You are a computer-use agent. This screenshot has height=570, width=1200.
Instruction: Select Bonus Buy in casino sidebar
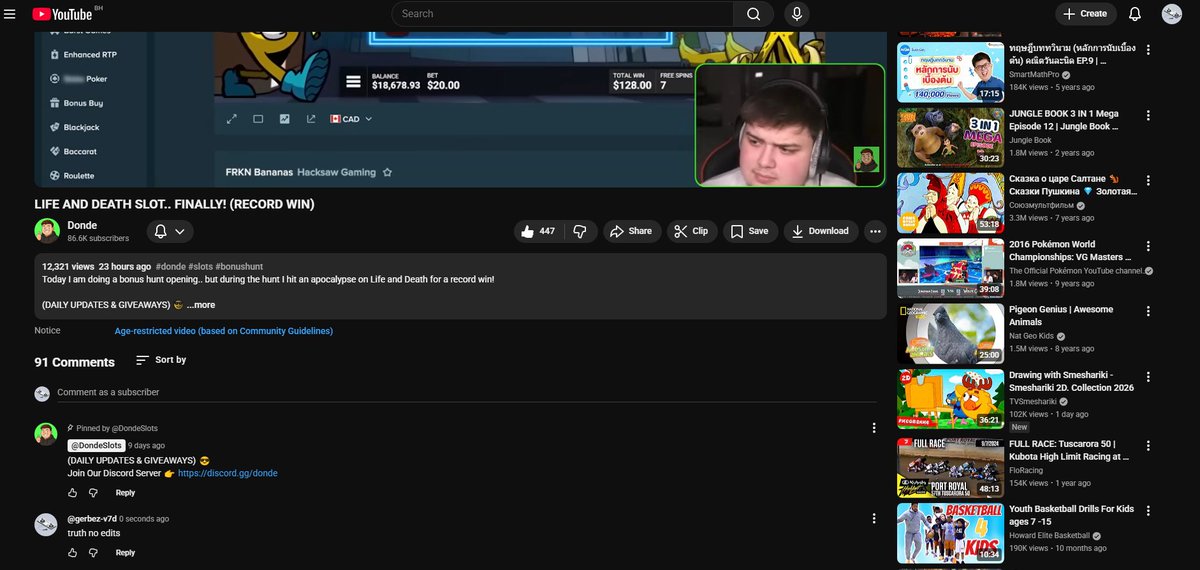pyautogui.click(x=75, y=103)
